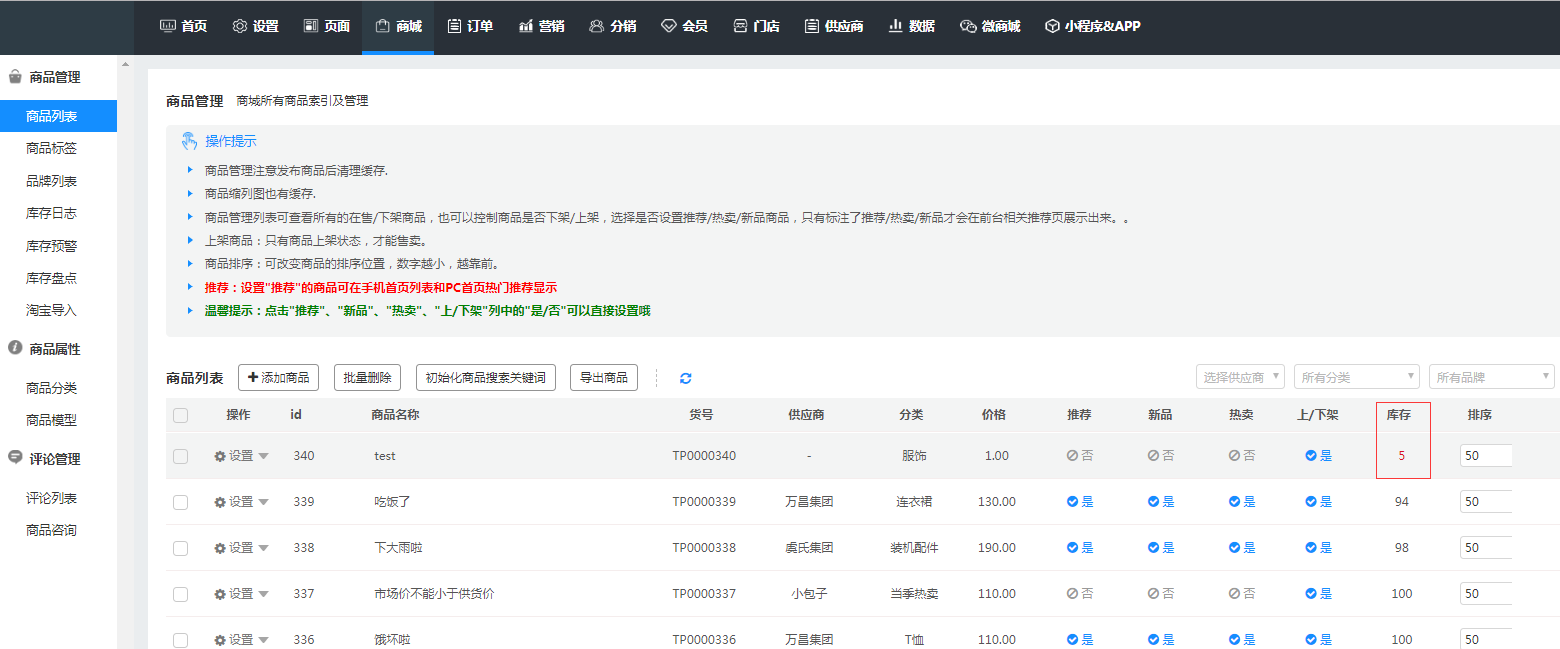Switch to the 订单 tab in top menu
Viewport: 1560px width, 649px height.
(470, 26)
